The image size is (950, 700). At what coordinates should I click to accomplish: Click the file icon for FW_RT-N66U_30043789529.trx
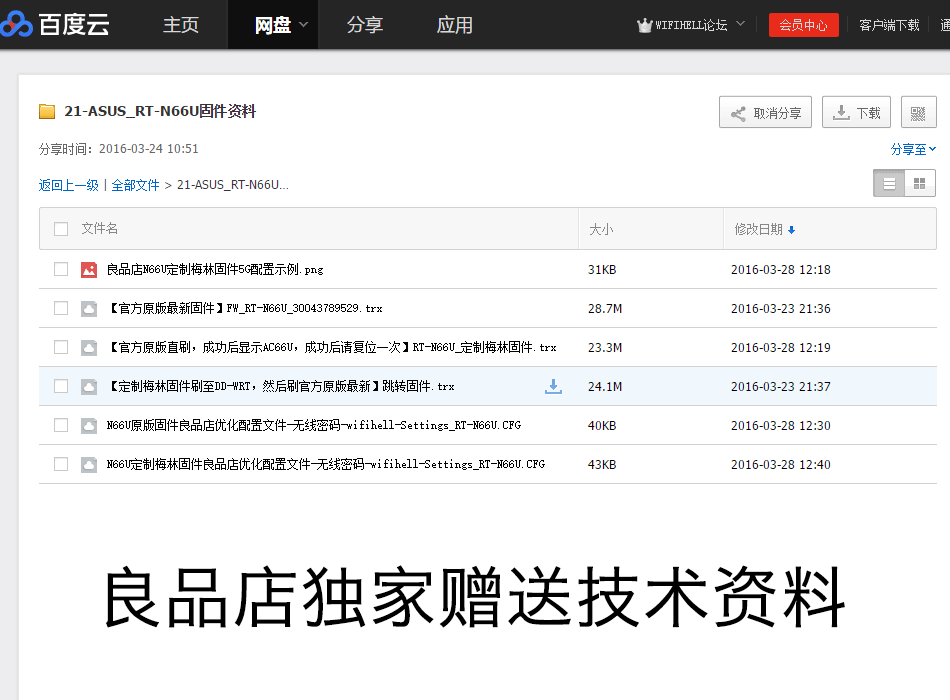click(89, 309)
